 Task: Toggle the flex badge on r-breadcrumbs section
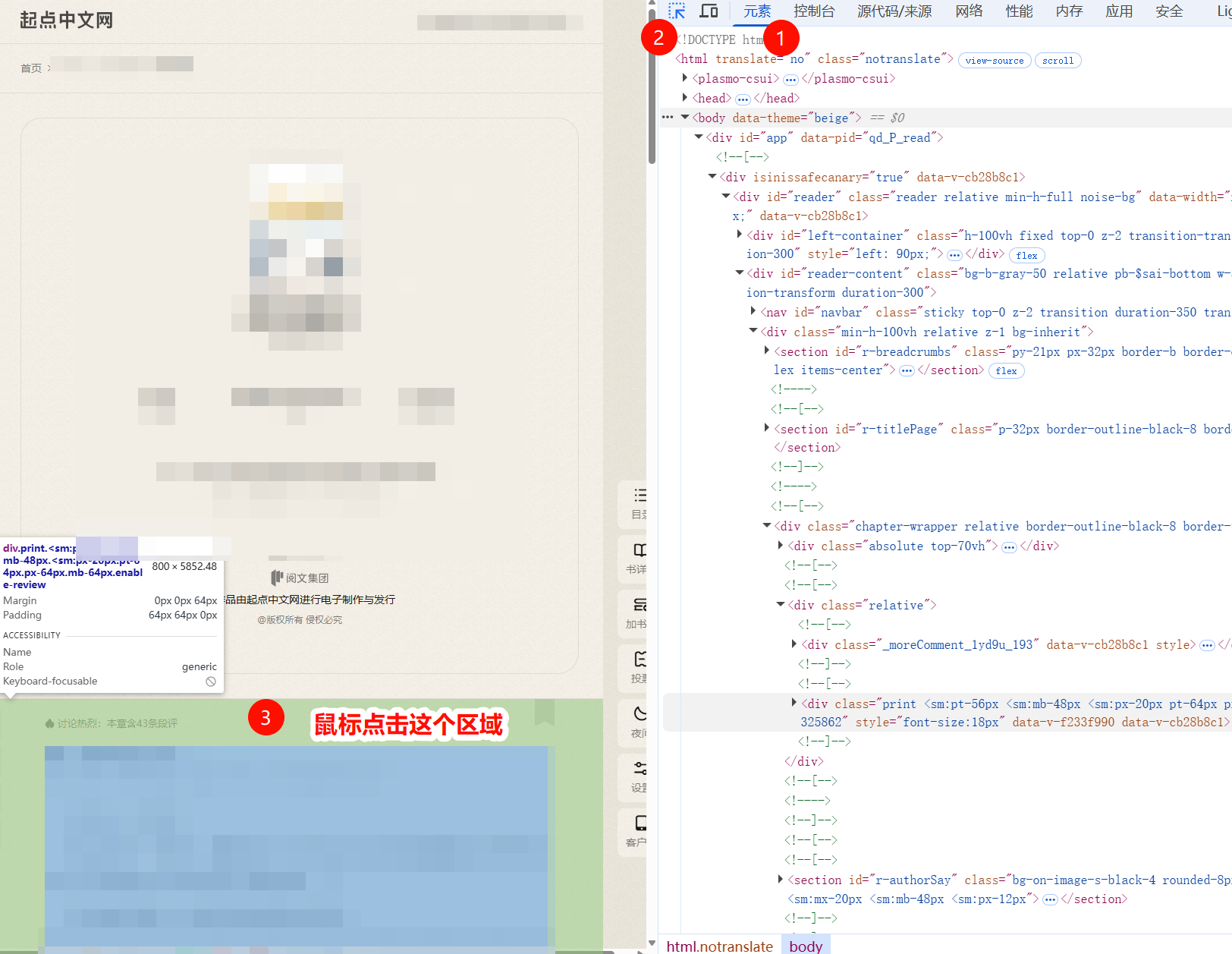coord(1006,371)
